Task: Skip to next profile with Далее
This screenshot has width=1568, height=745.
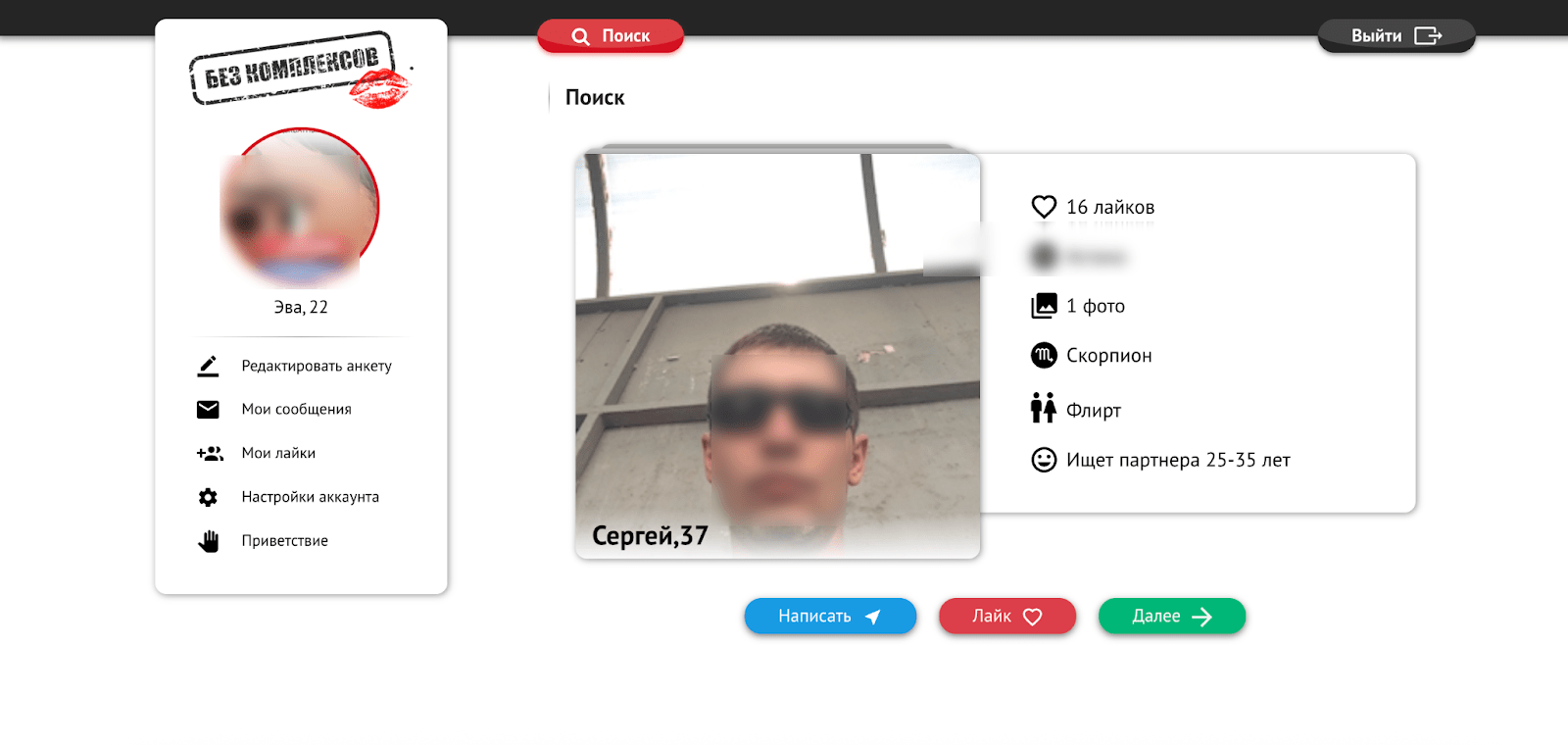Action: pos(1171,617)
